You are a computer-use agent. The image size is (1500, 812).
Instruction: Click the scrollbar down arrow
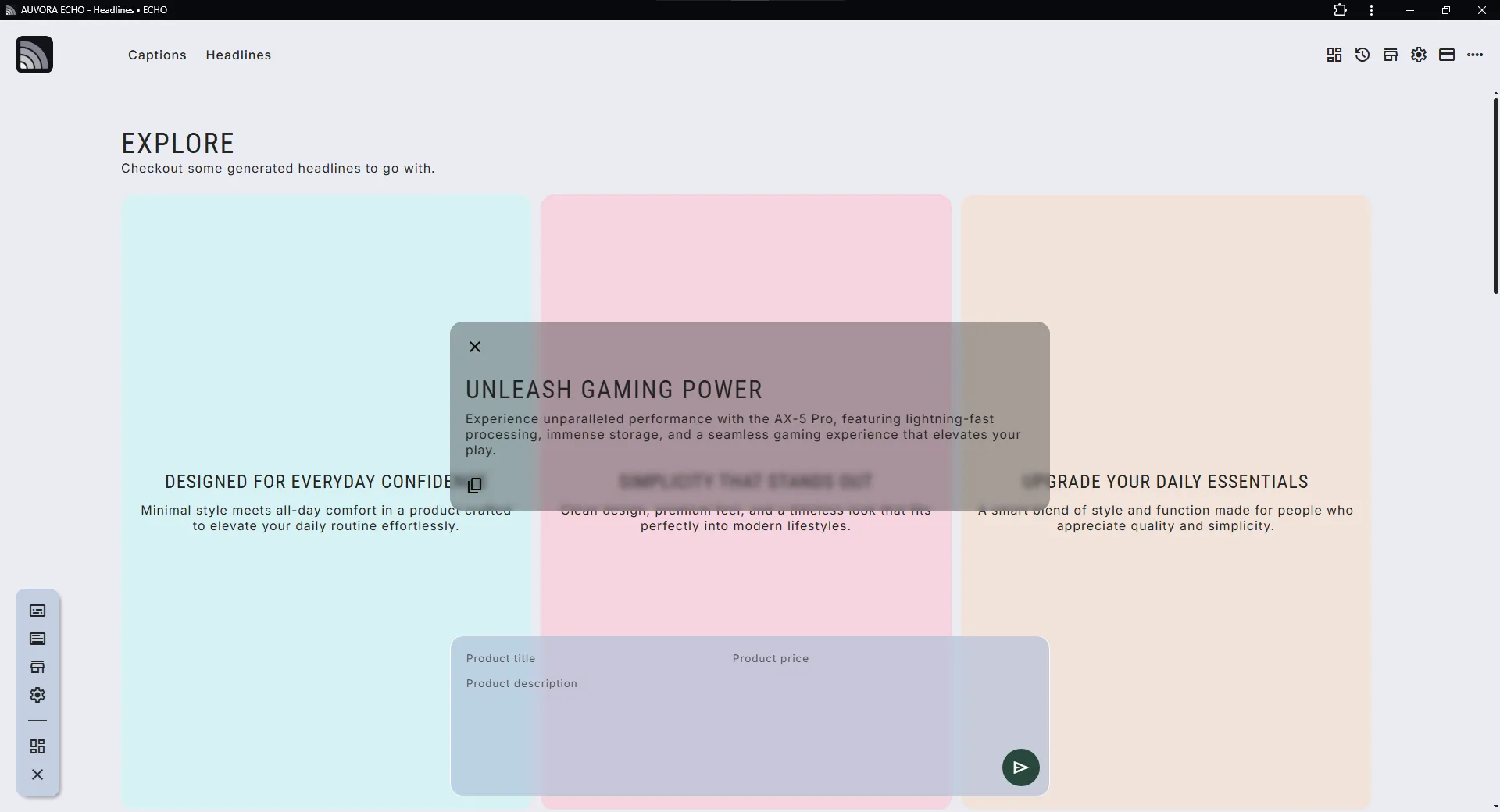(1495, 806)
